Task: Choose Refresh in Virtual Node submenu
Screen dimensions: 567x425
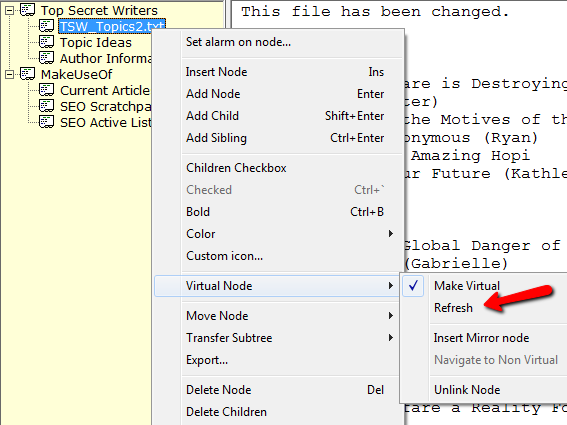Action: (453, 308)
